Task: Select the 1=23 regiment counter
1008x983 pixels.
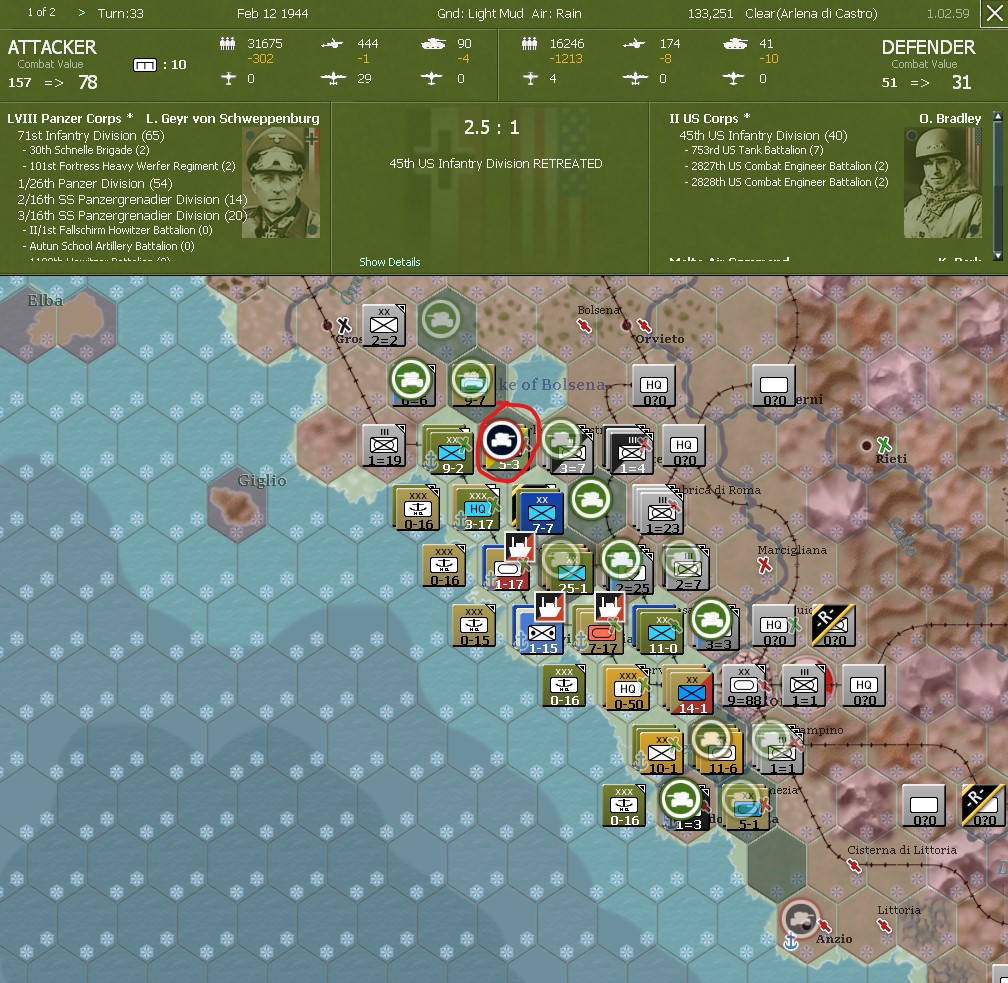Action: point(662,512)
